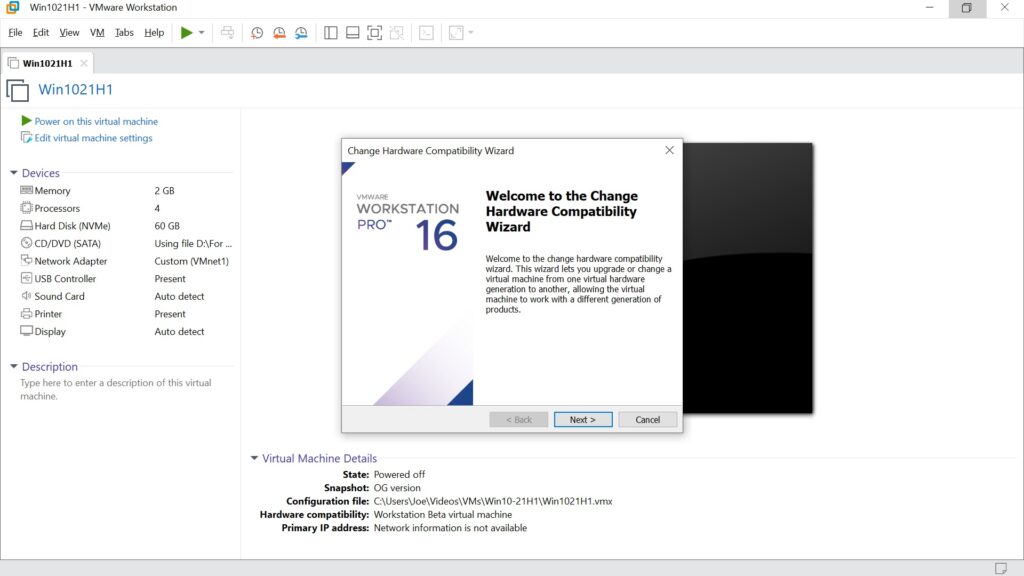
Task: Toggle the thumbnail bar icon
Action: pyautogui.click(x=353, y=32)
